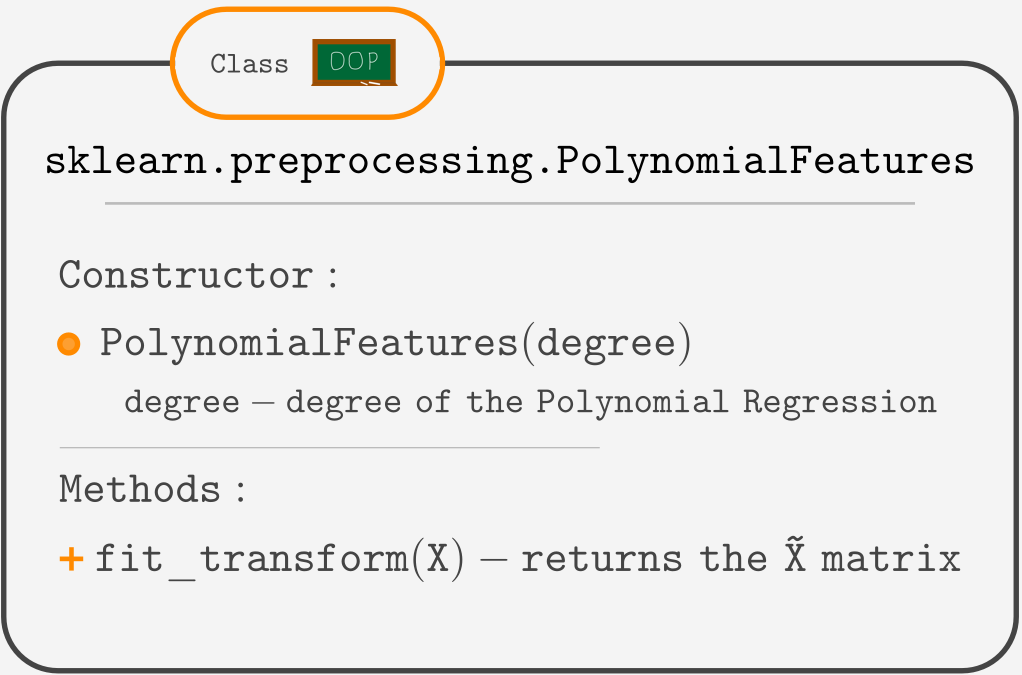Click the "preprocessing" part of the title

380,162
